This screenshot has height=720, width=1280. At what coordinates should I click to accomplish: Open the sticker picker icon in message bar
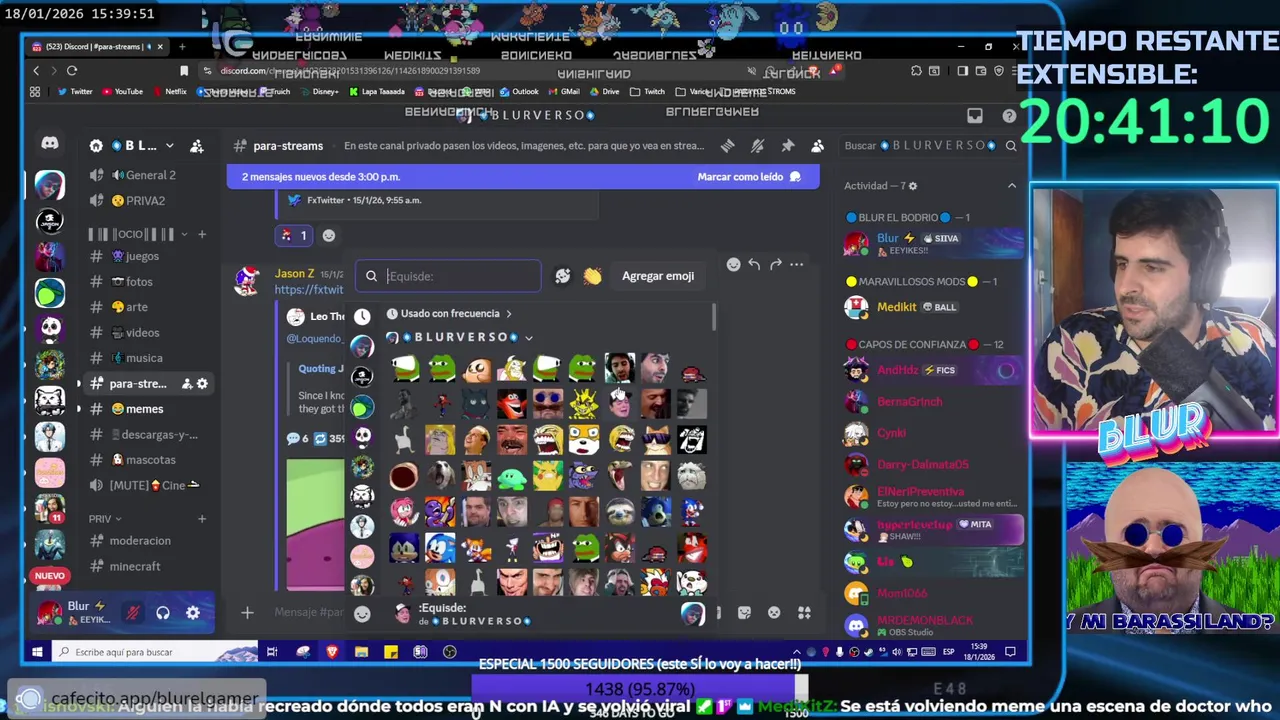[744, 612]
